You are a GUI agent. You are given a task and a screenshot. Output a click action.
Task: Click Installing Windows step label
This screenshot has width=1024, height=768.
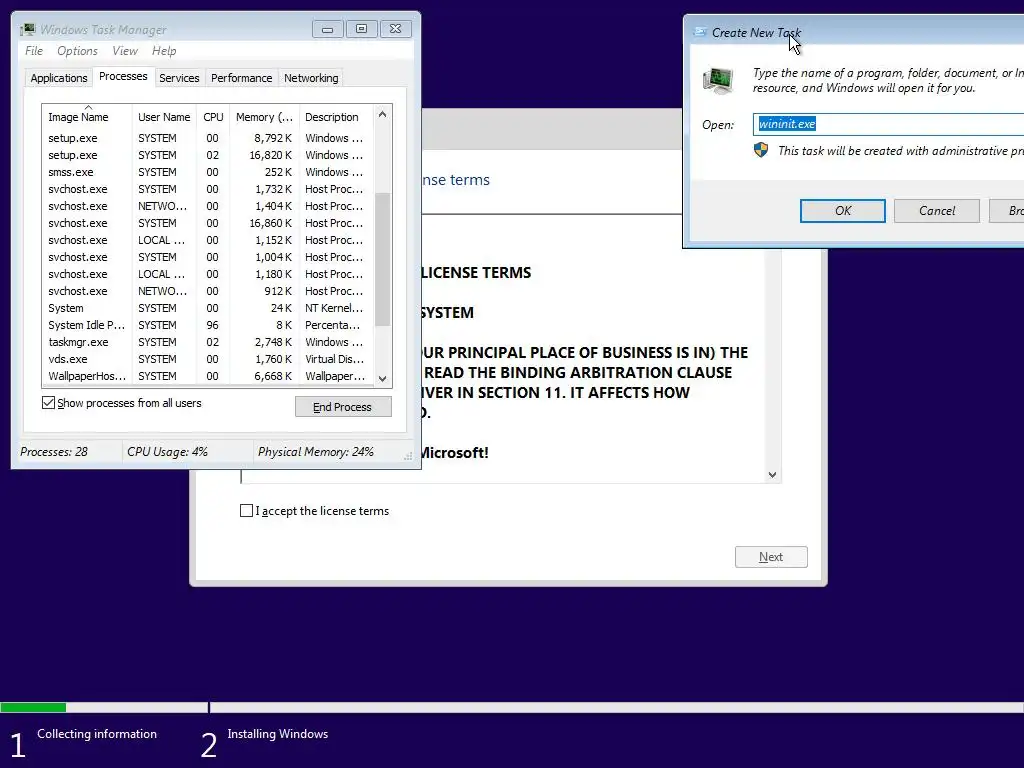278,733
